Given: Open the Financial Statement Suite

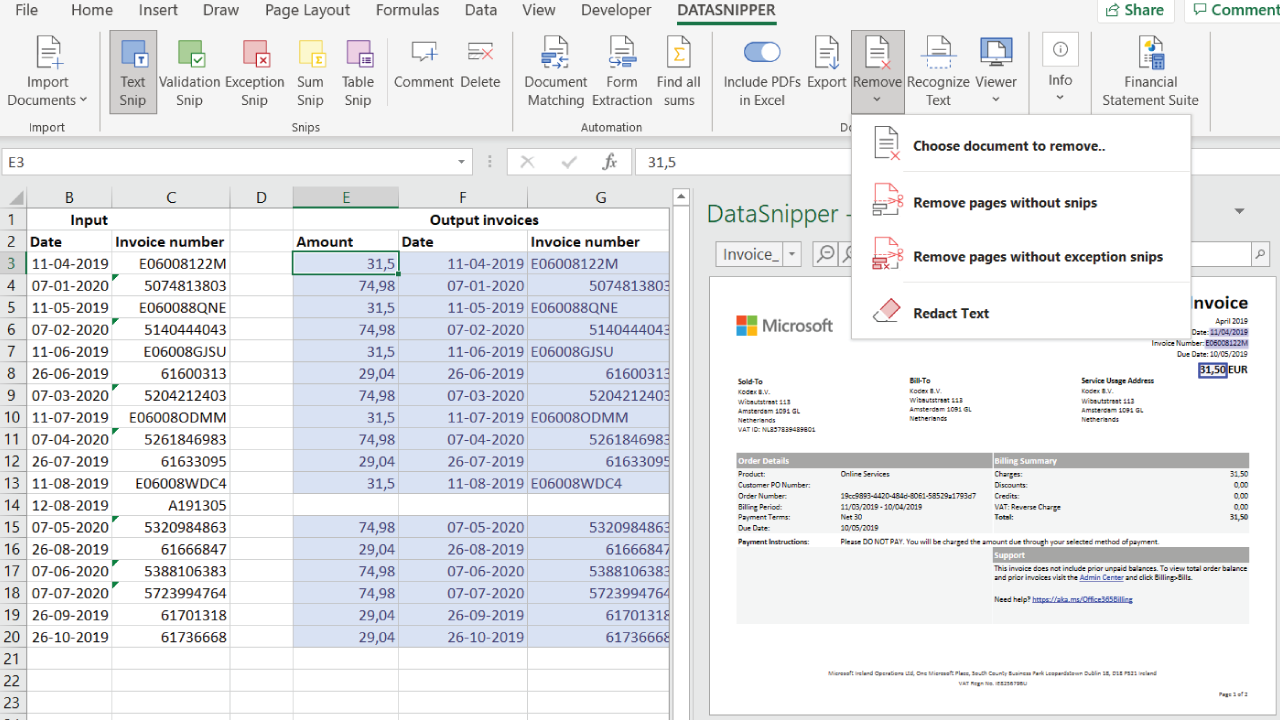Looking at the screenshot, I should [1149, 70].
